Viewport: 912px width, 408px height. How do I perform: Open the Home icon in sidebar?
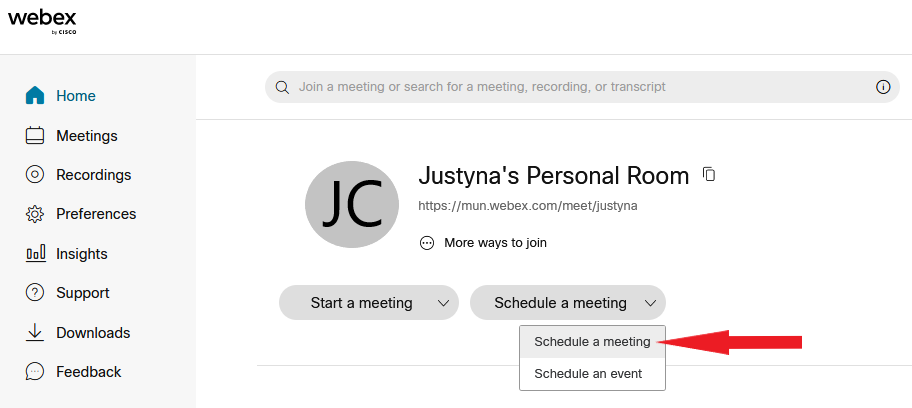[35, 95]
